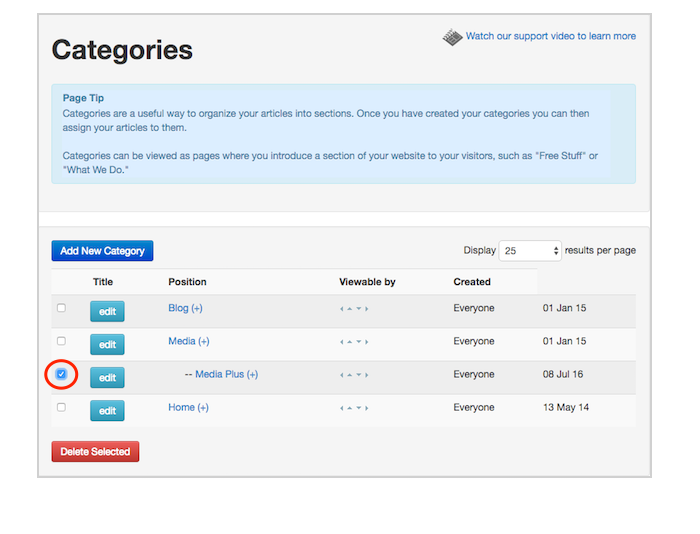Tick the Media category checkbox
This screenshot has width=700, height=534.
pos(62,341)
